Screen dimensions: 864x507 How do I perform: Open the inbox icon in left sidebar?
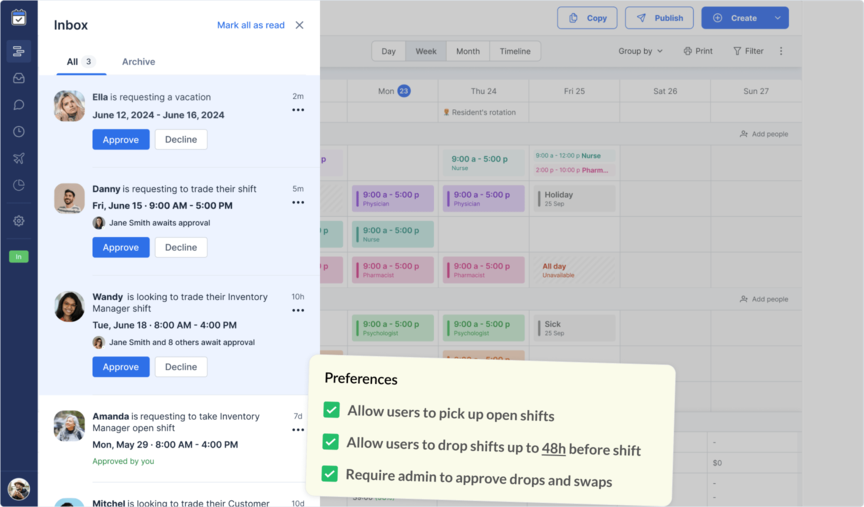[18, 78]
